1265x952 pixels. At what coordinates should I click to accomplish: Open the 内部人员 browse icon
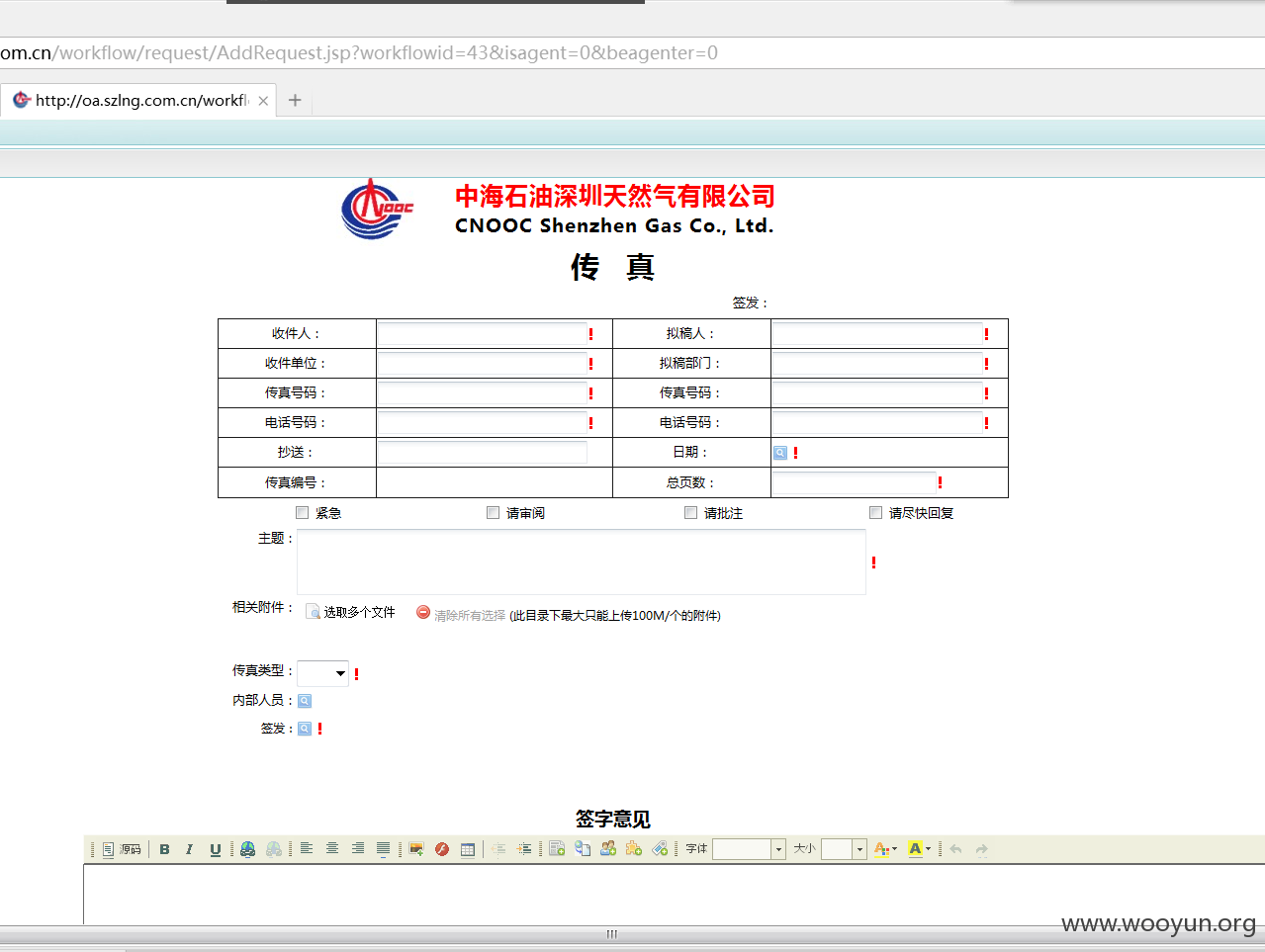[x=305, y=701]
